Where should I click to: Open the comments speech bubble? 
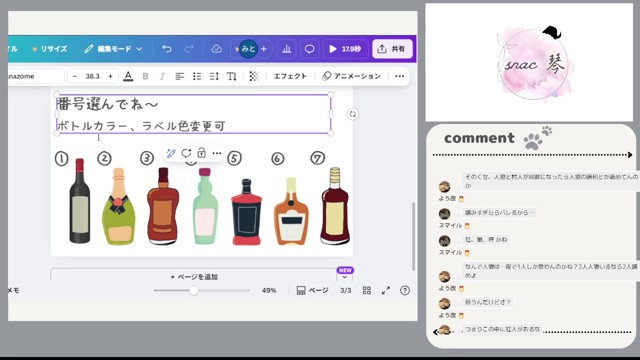tap(309, 49)
